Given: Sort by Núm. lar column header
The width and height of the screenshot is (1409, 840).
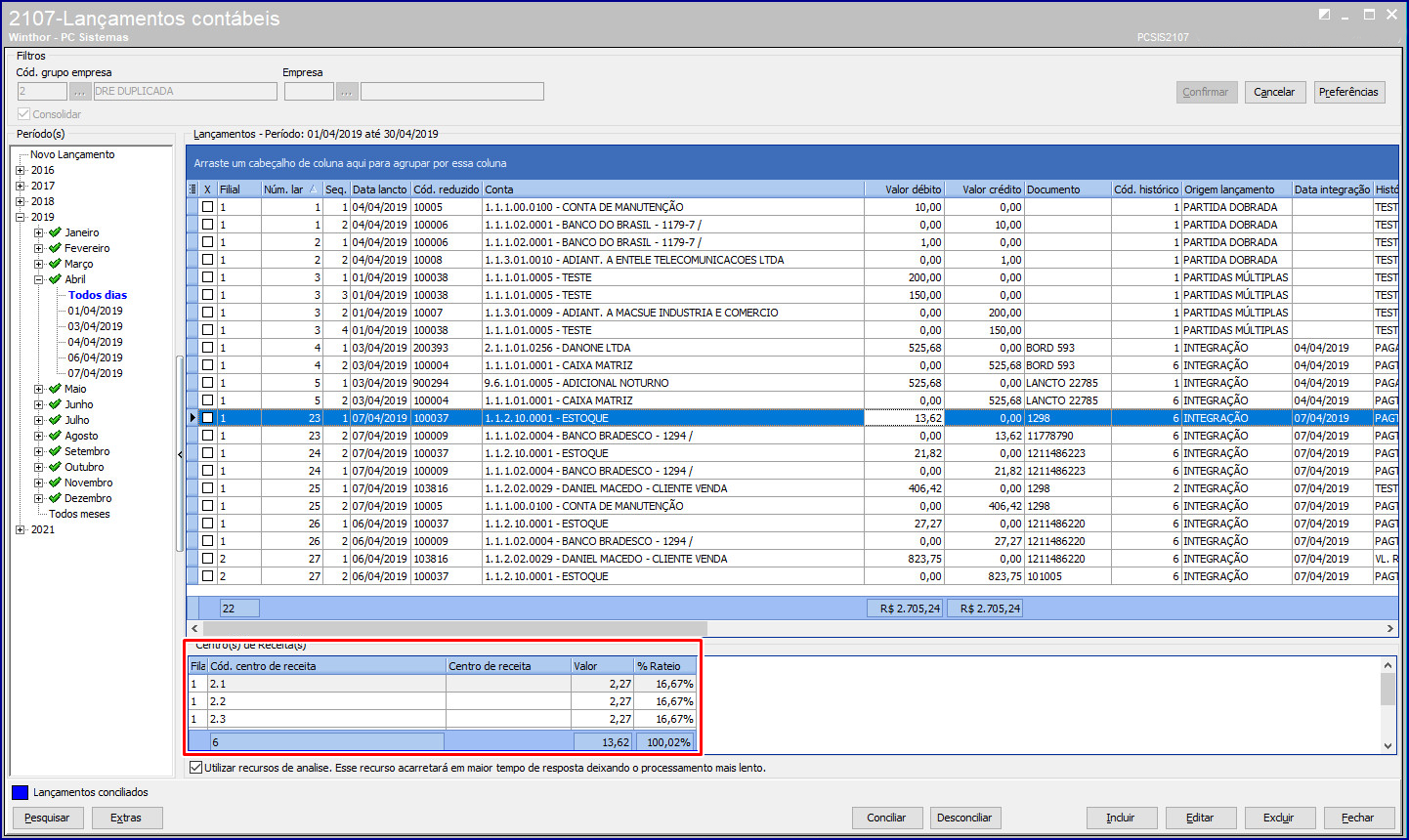Looking at the screenshot, I should point(291,189).
